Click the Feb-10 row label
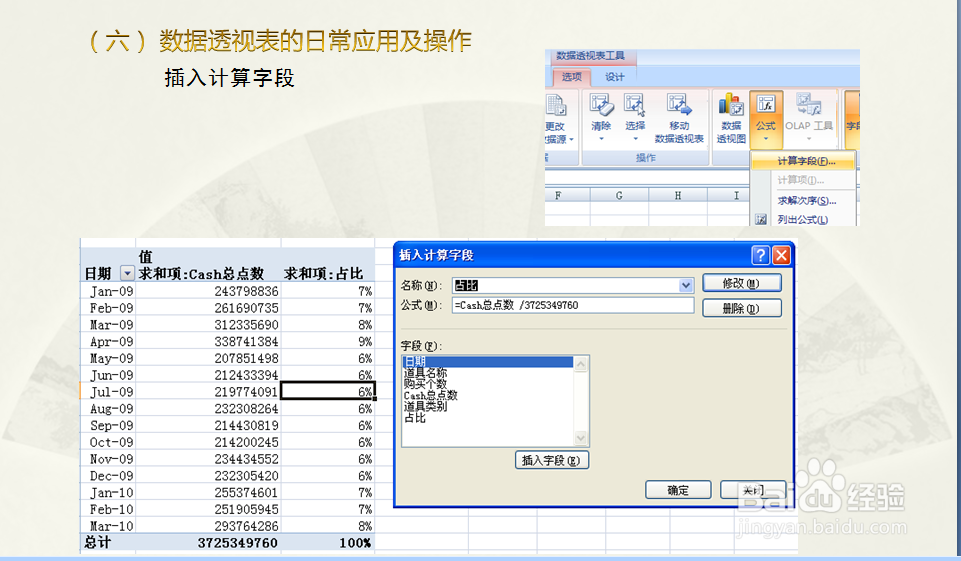The height and width of the screenshot is (561, 961). point(112,509)
